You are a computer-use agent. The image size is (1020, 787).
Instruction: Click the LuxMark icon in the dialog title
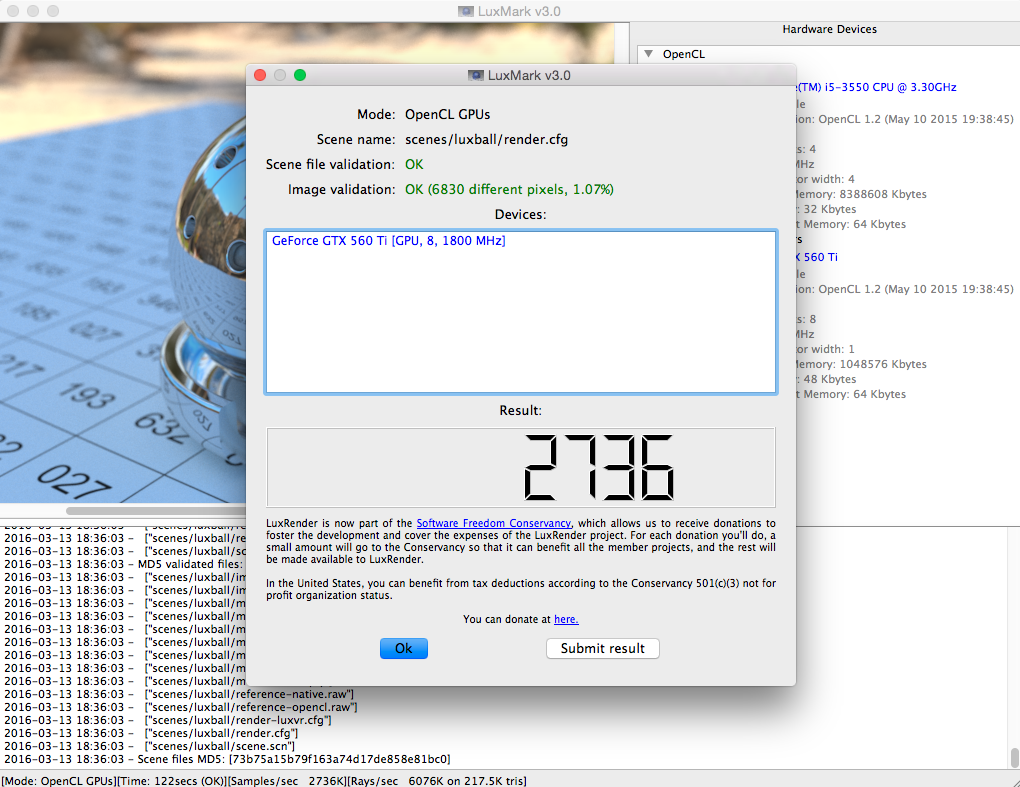(x=476, y=75)
